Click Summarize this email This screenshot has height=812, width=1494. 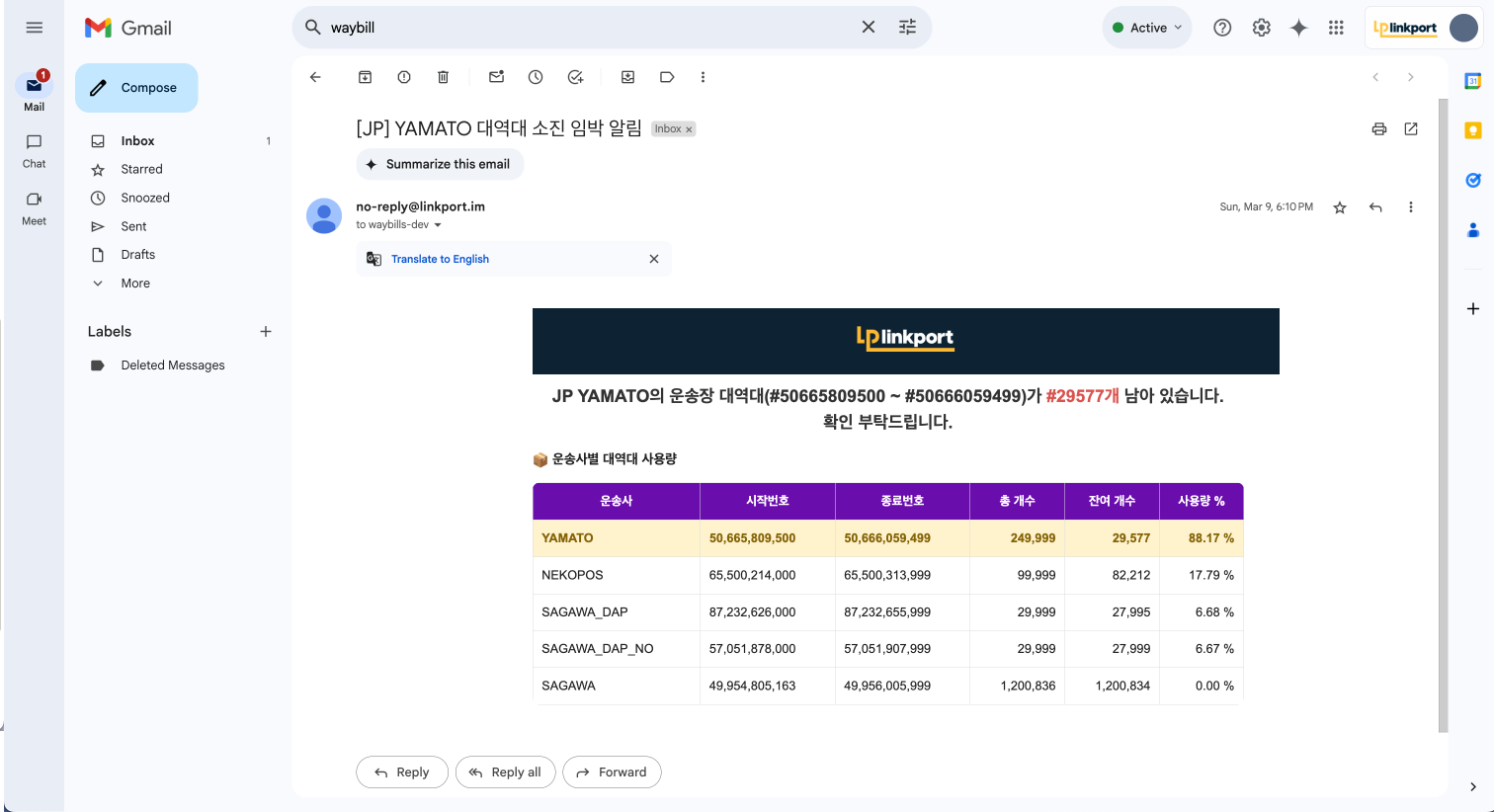440,164
